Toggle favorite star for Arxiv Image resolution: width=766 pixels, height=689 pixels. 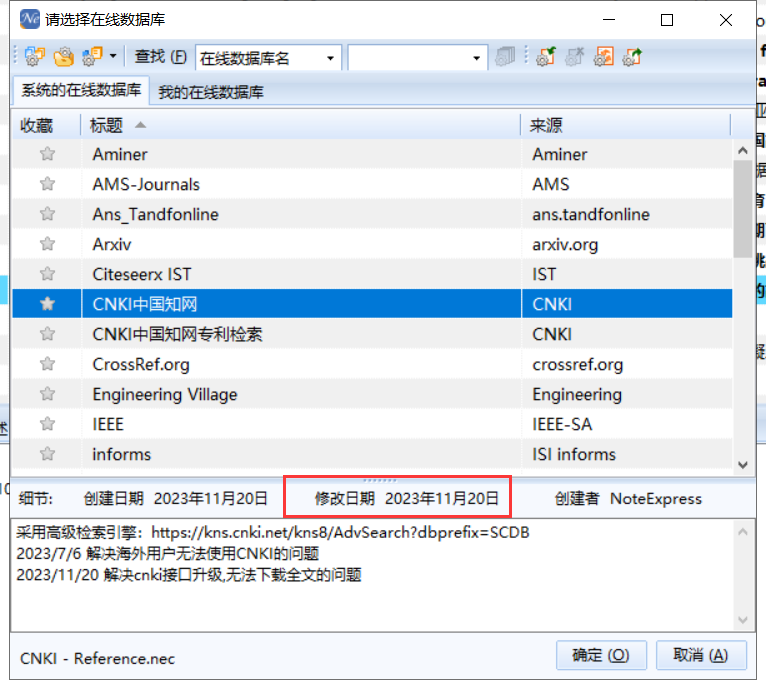click(47, 244)
